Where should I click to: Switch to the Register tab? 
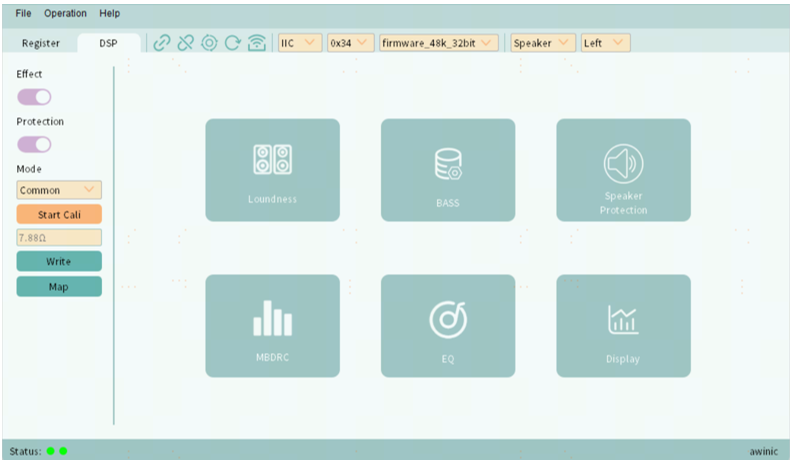[41, 43]
